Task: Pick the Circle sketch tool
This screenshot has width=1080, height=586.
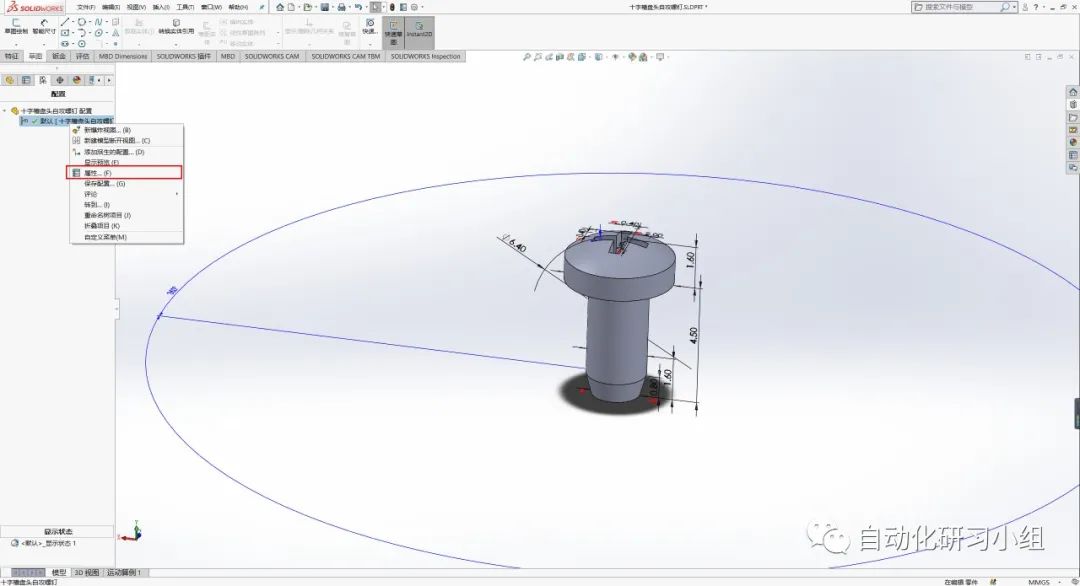Action: (x=81, y=22)
